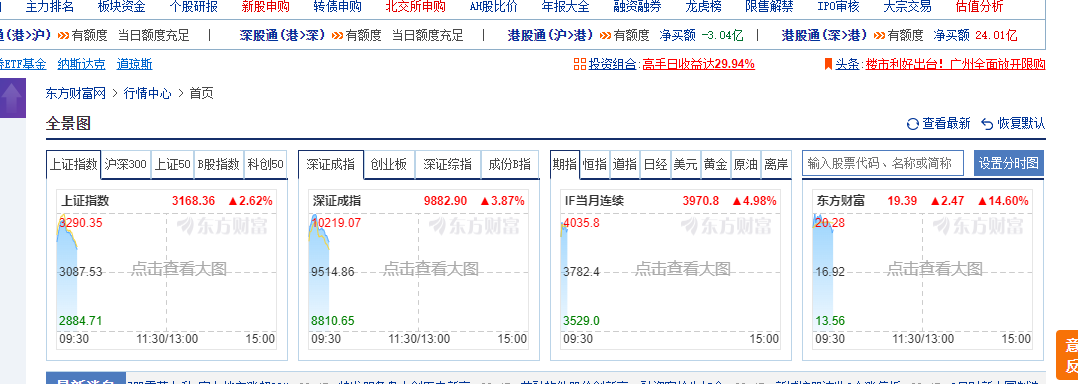The image size is (1078, 384).
Task: Click the refresh icon beside 查看最新
Action: pyautogui.click(x=913, y=124)
